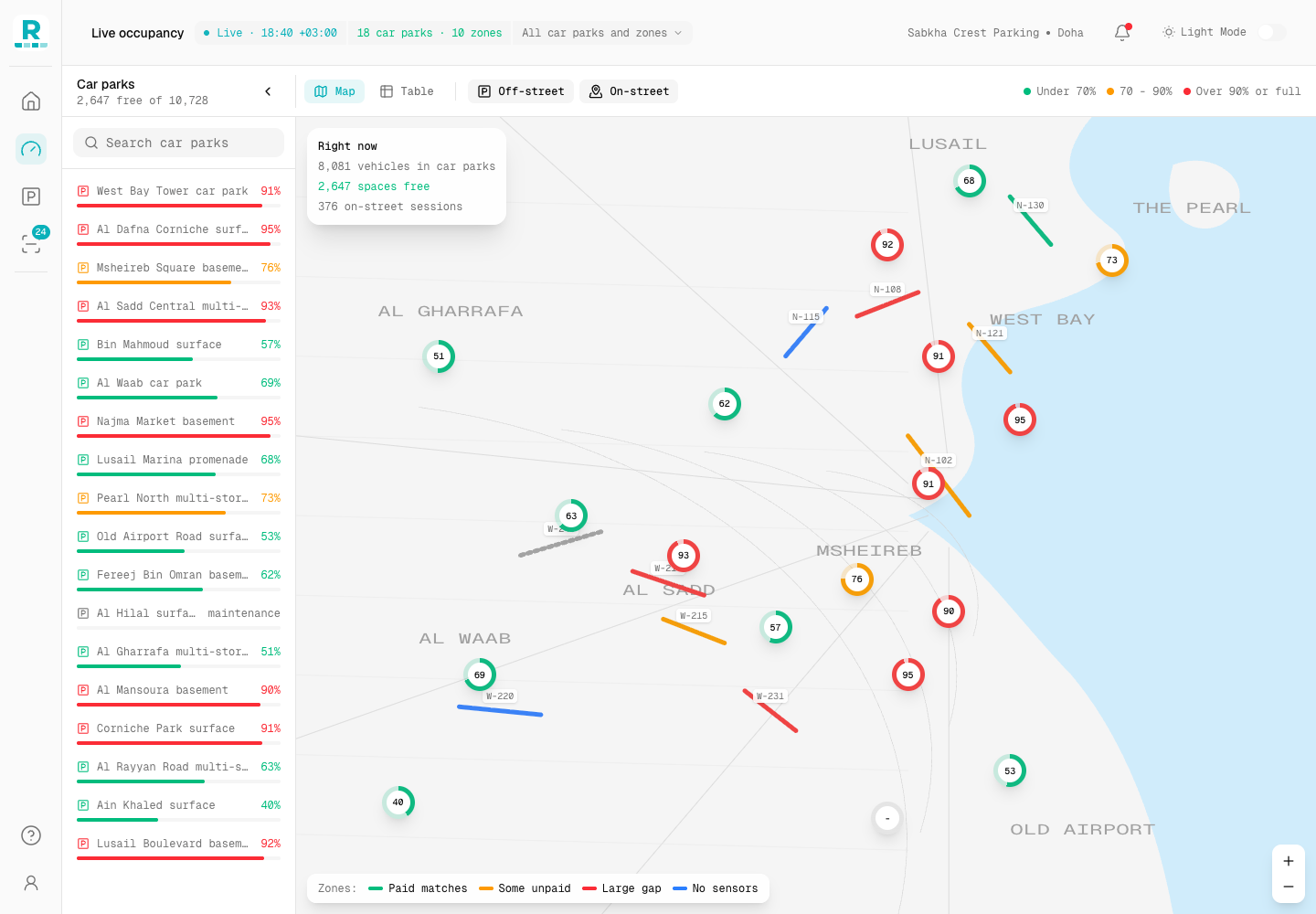Click the 76 marker near Msheireb

coord(857,579)
